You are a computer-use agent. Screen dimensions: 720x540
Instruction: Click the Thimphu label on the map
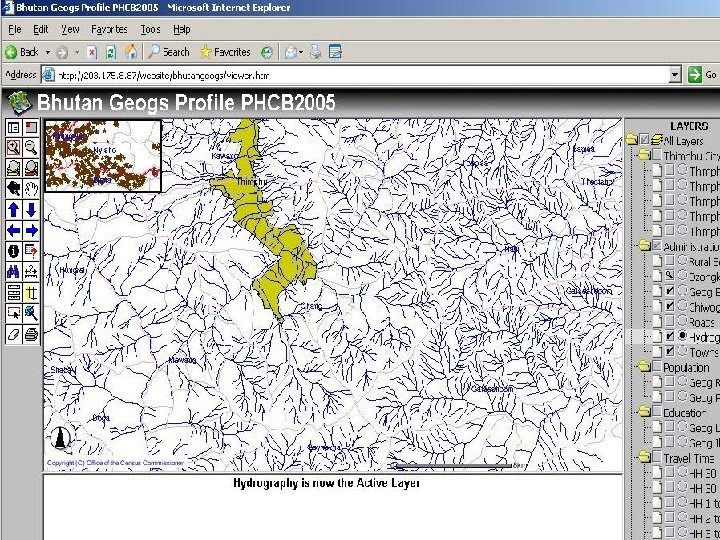tap(252, 182)
